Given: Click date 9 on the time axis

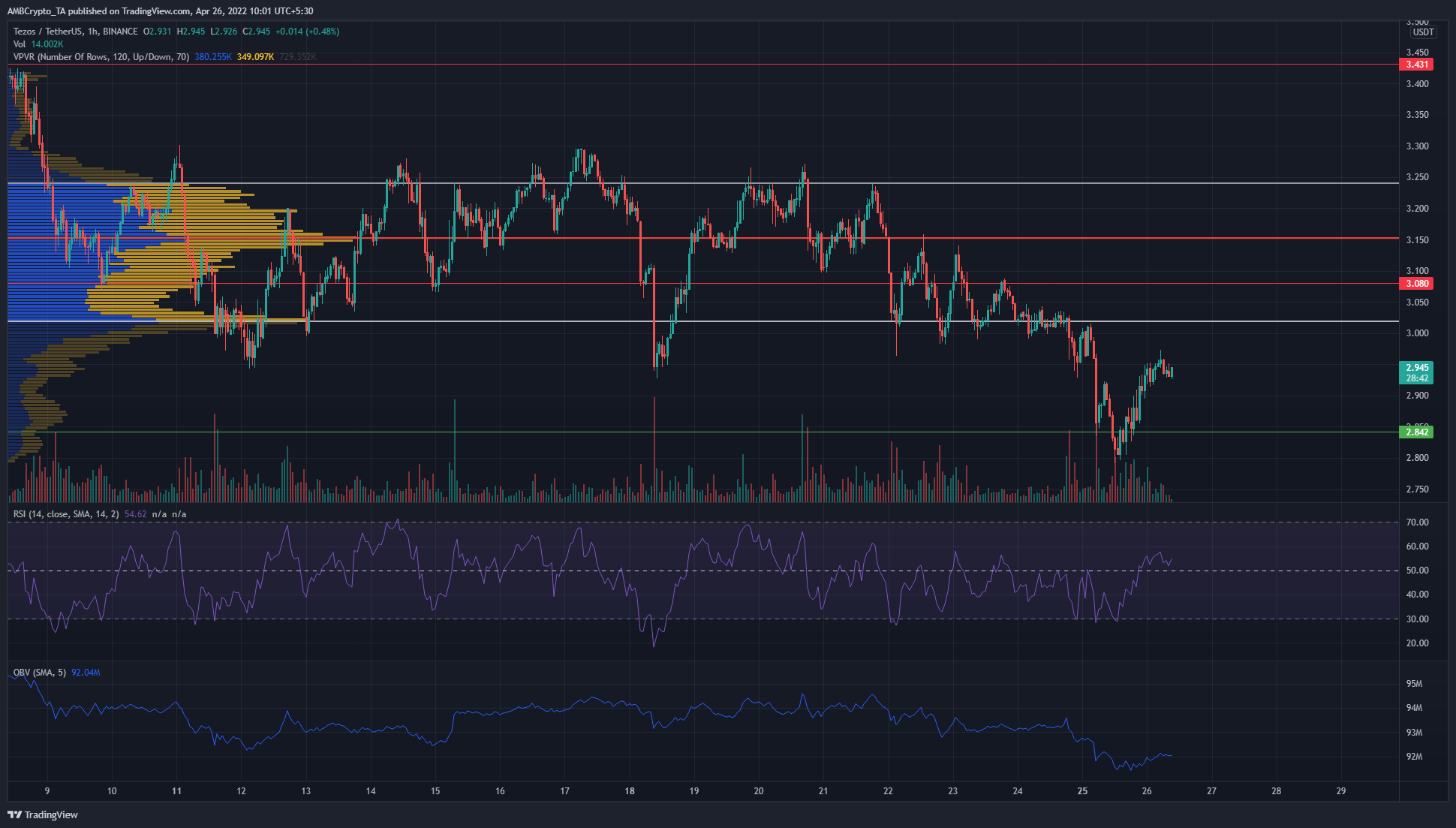Looking at the screenshot, I should click(x=47, y=791).
